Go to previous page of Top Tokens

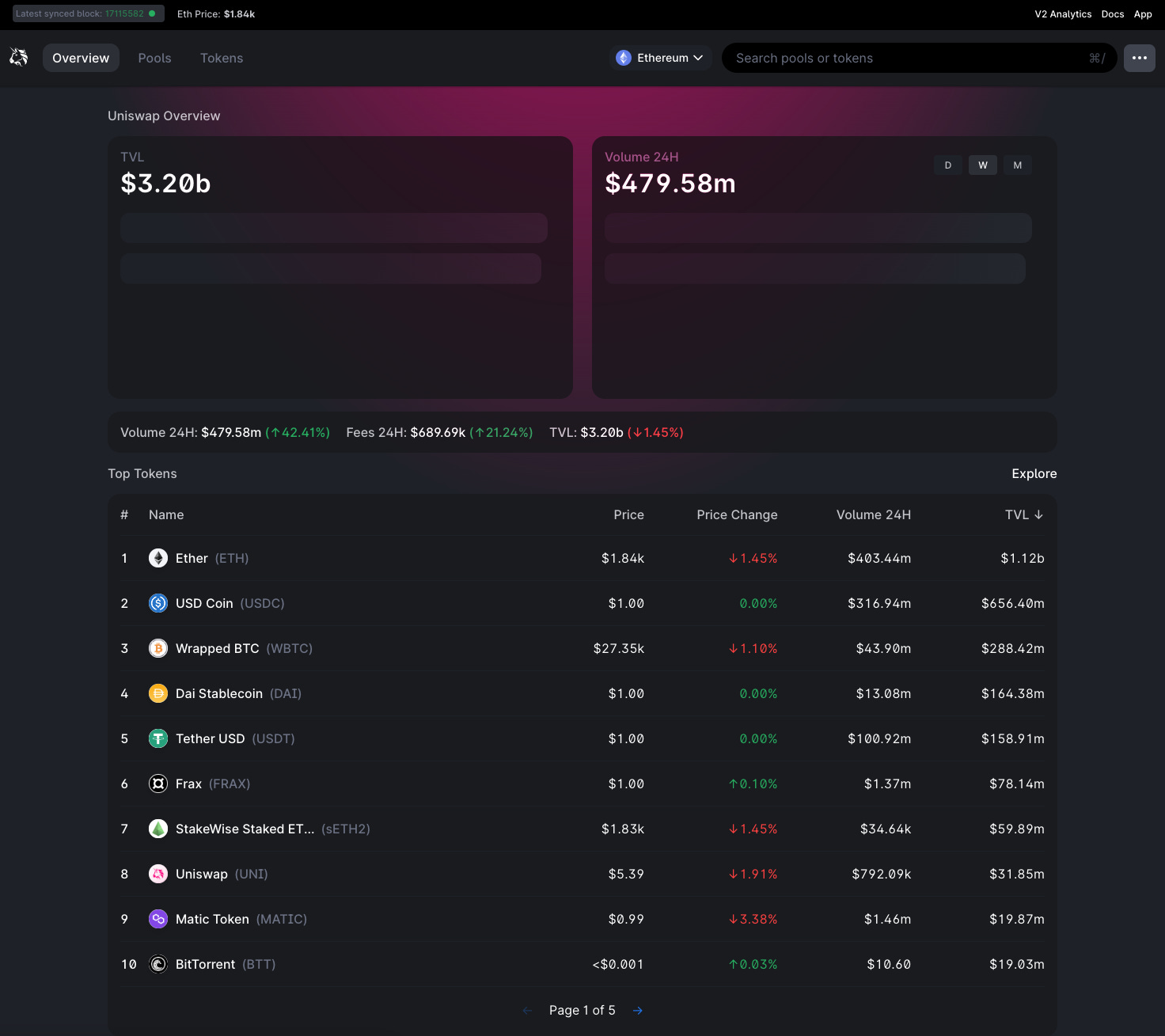(527, 1010)
